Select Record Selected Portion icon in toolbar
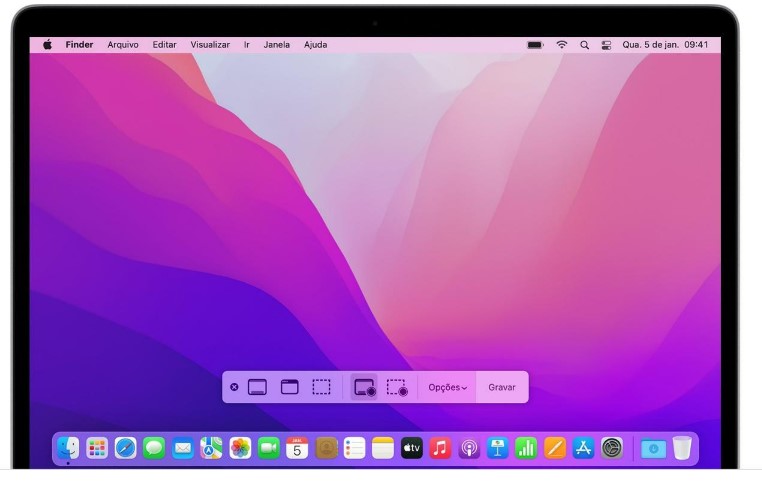This screenshot has height=487, width=762. tap(397, 387)
